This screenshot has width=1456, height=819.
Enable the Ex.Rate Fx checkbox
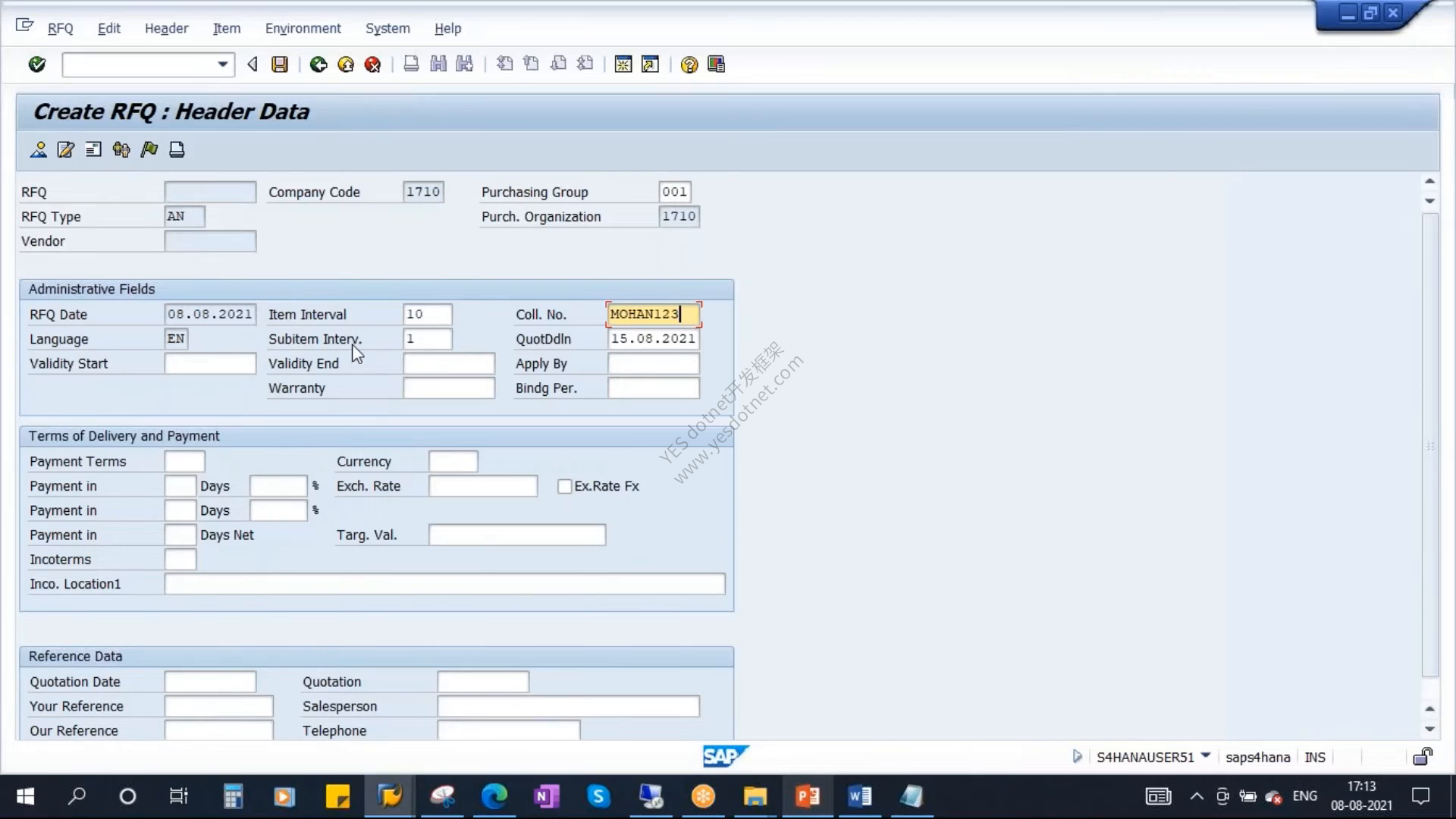(x=564, y=486)
